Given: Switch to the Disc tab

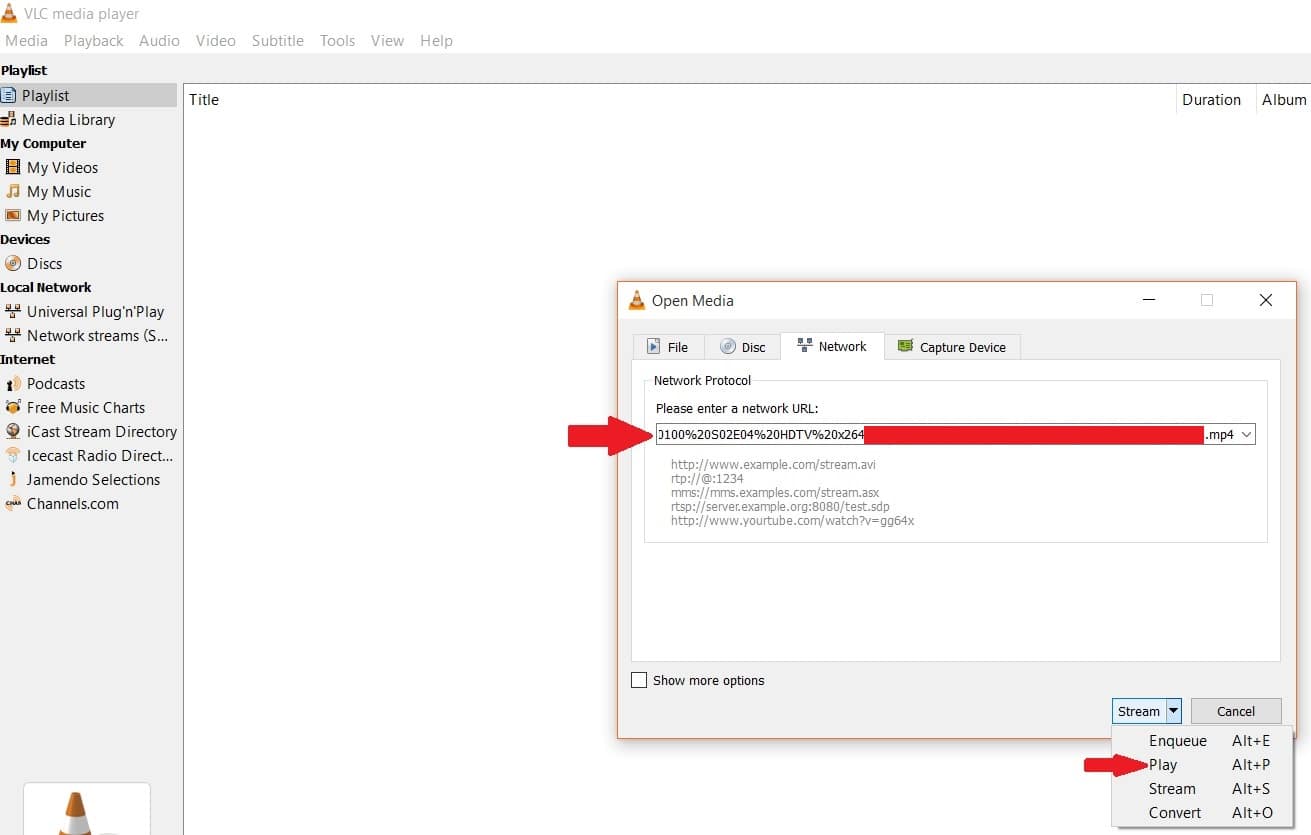Looking at the screenshot, I should 743,347.
